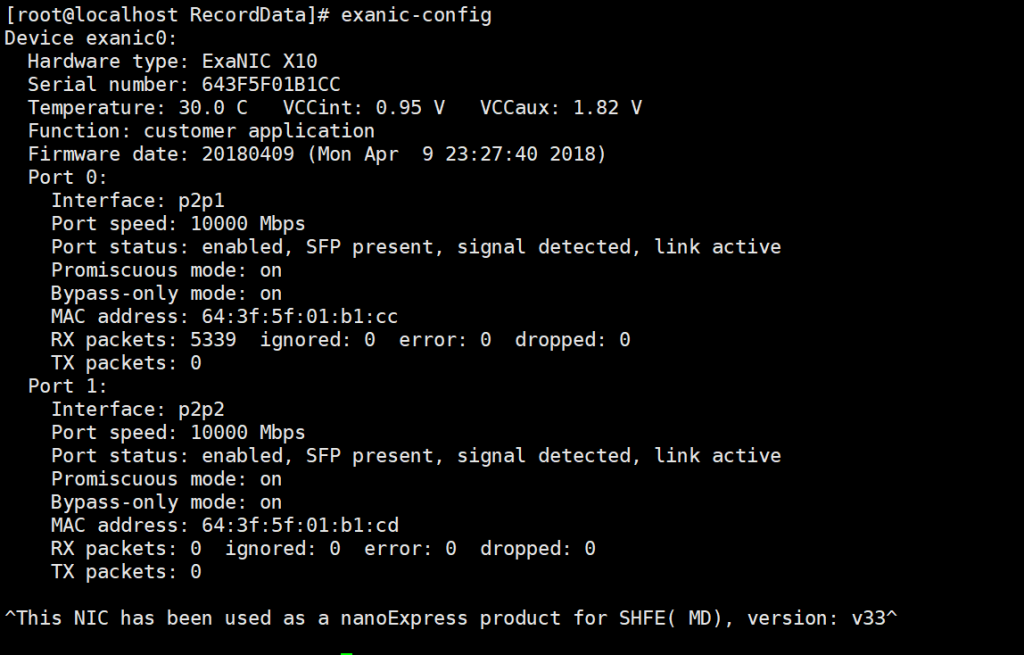Screen dimensions: 1024x655
Task: Click the exanic-config command text
Action: [416, 15]
